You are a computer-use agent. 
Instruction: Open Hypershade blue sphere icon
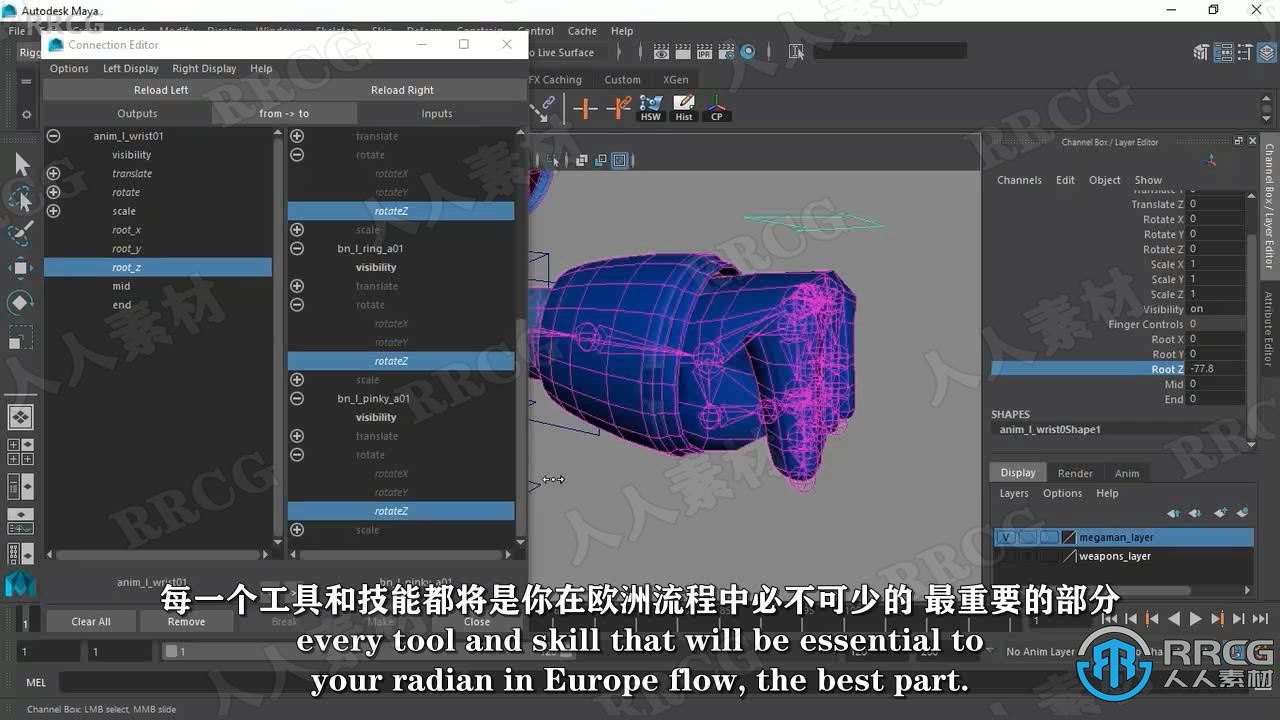(x=747, y=52)
